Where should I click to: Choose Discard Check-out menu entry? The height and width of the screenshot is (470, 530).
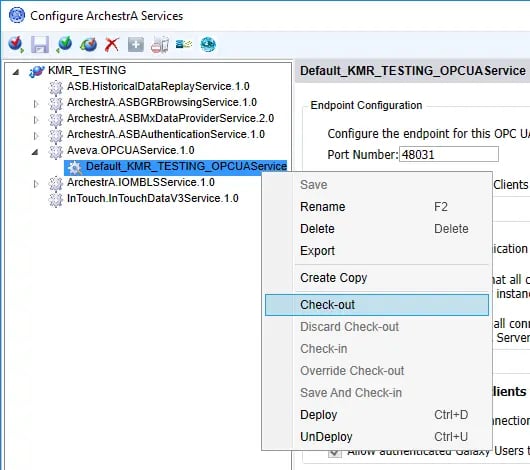(x=377, y=327)
